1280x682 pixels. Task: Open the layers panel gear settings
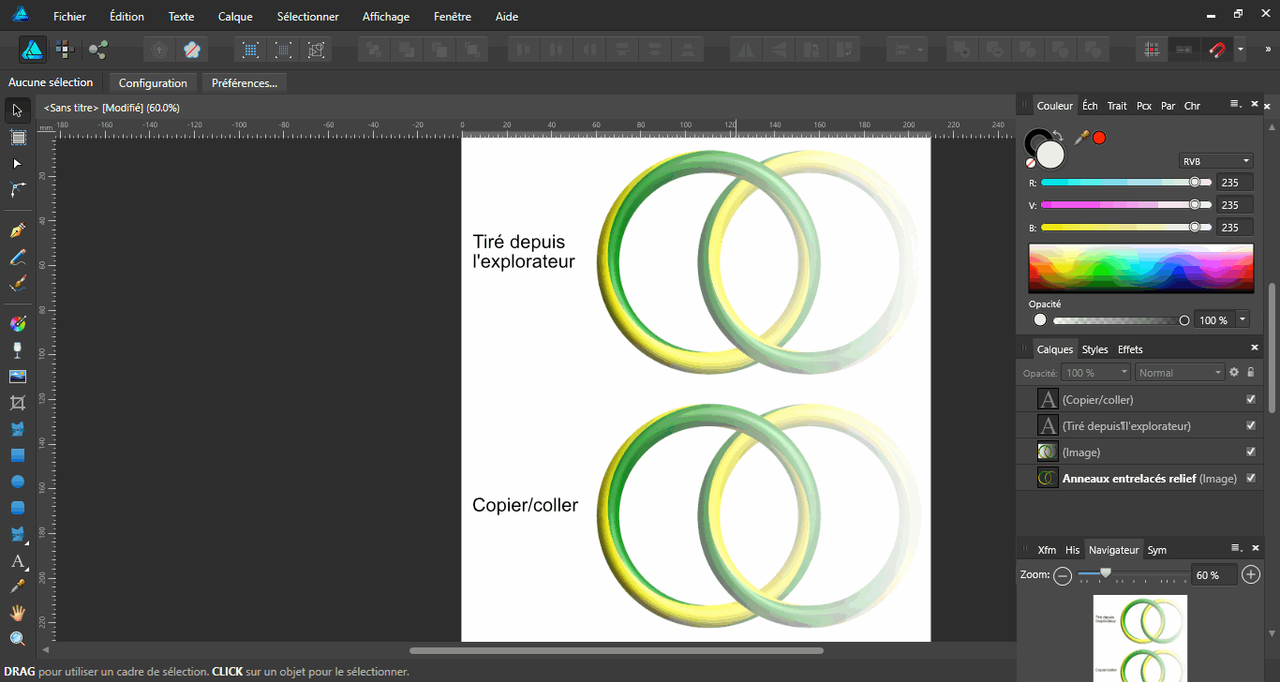click(x=1234, y=372)
